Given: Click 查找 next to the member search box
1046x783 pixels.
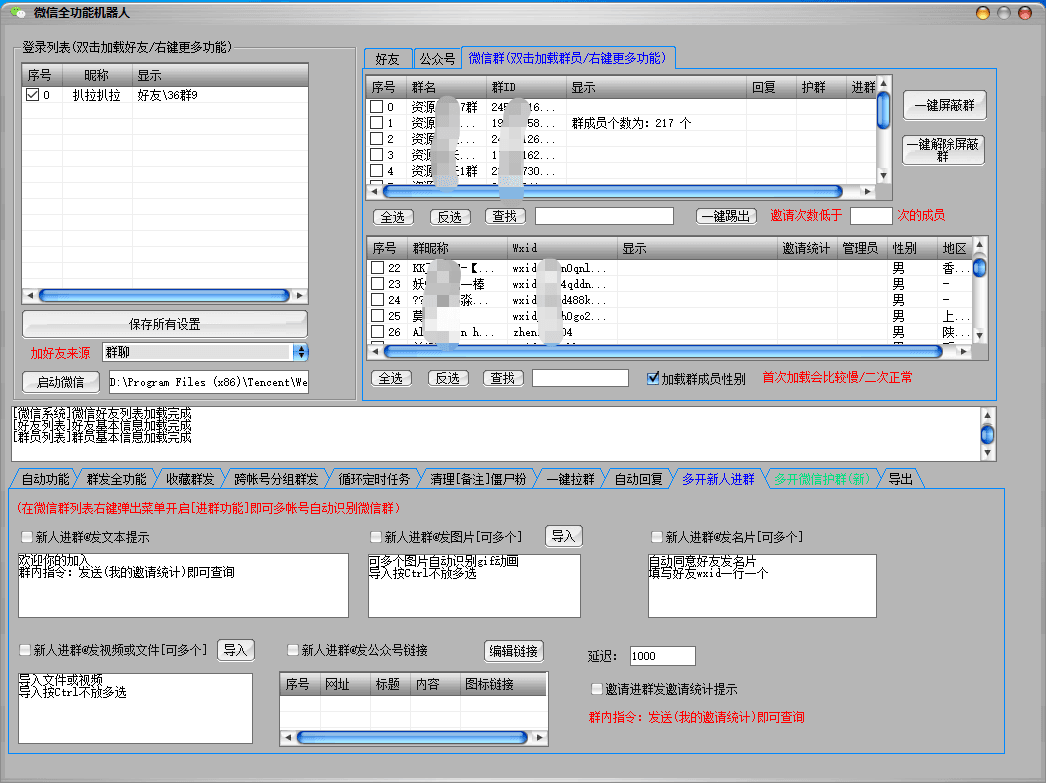Looking at the screenshot, I should [x=502, y=379].
